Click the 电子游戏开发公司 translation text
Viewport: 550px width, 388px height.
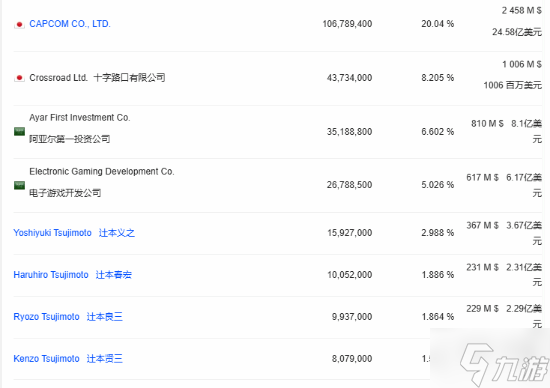65,193
